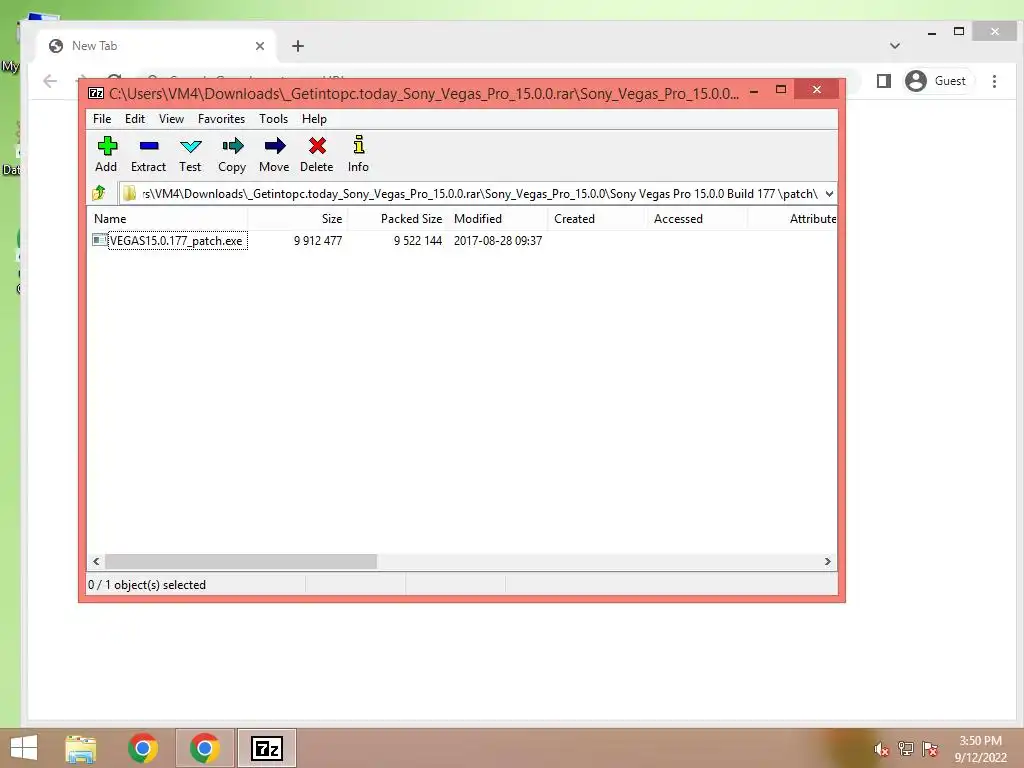Open Info for the archive
The height and width of the screenshot is (768, 1024).
tap(358, 155)
